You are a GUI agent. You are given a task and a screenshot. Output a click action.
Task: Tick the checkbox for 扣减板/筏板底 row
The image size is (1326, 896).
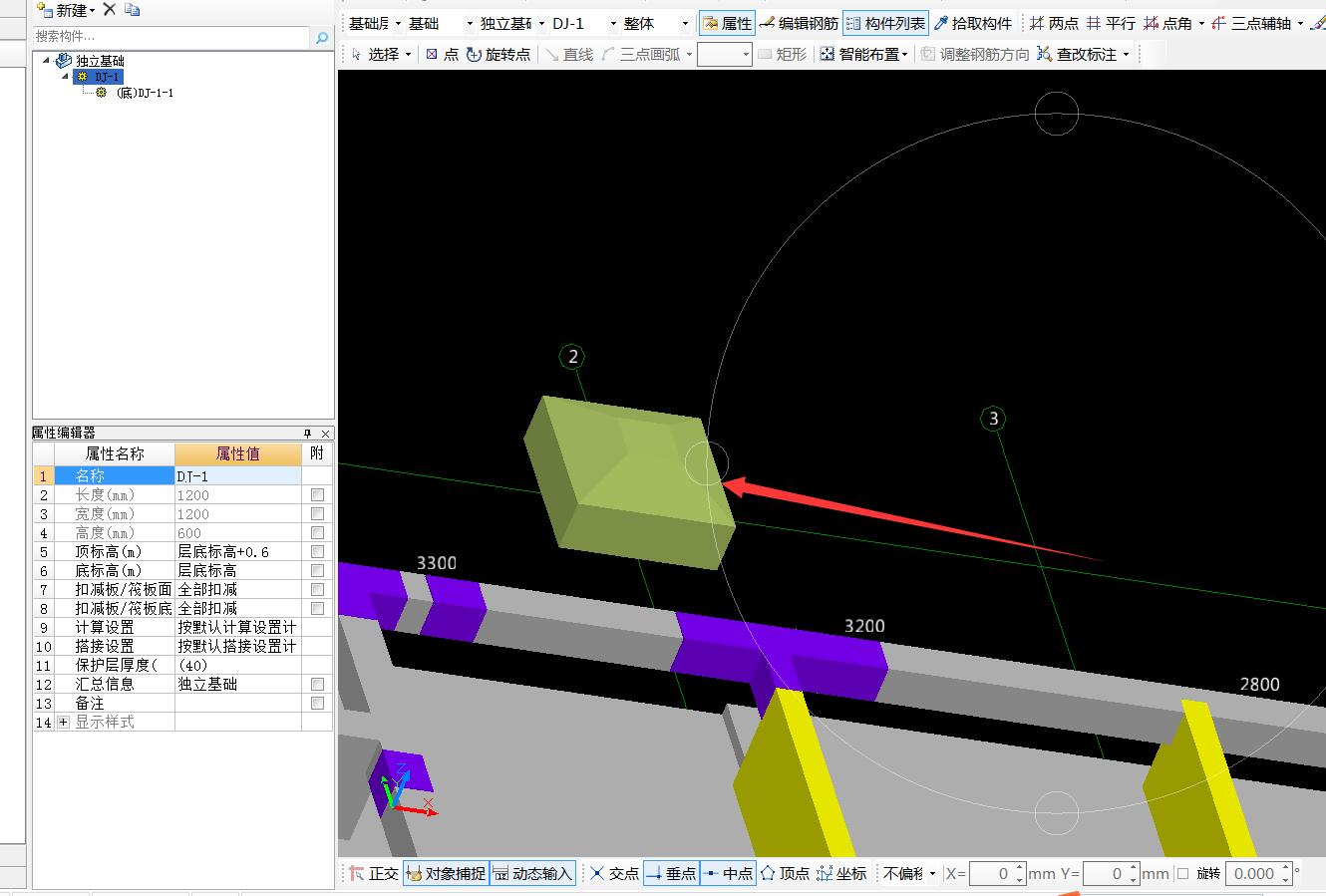click(317, 608)
